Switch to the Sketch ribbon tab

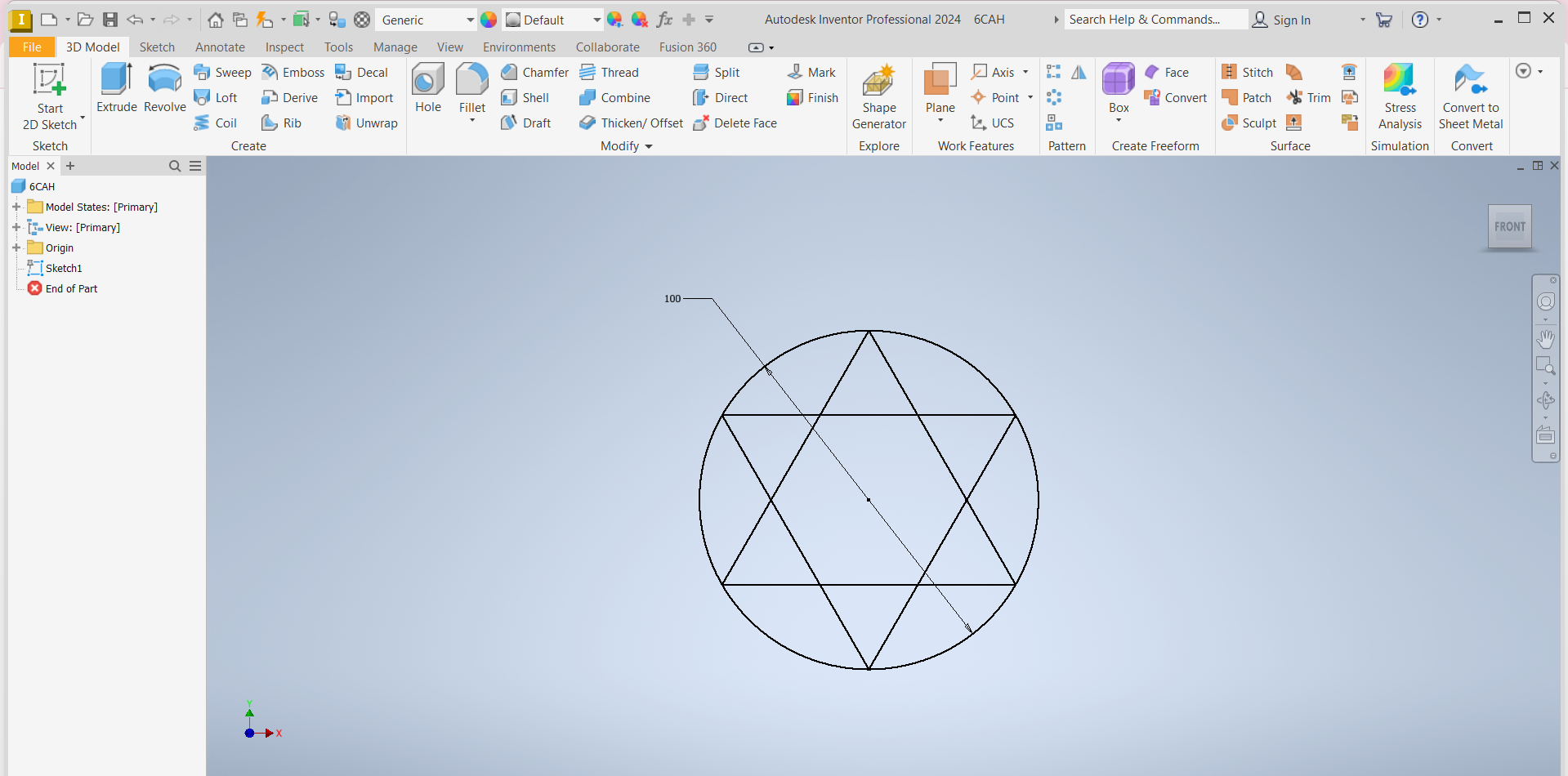[x=157, y=47]
